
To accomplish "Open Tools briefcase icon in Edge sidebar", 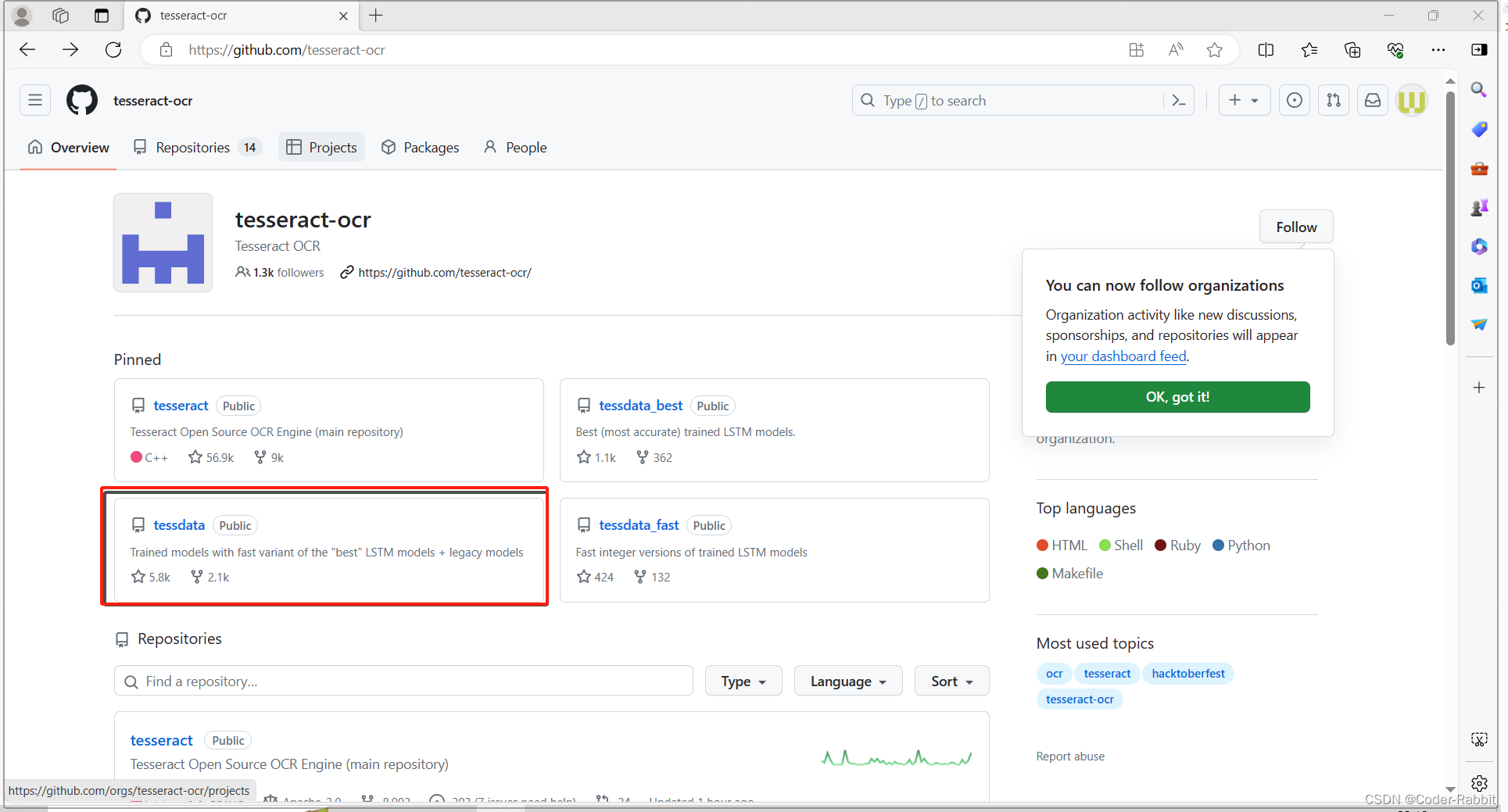I will click(x=1478, y=169).
